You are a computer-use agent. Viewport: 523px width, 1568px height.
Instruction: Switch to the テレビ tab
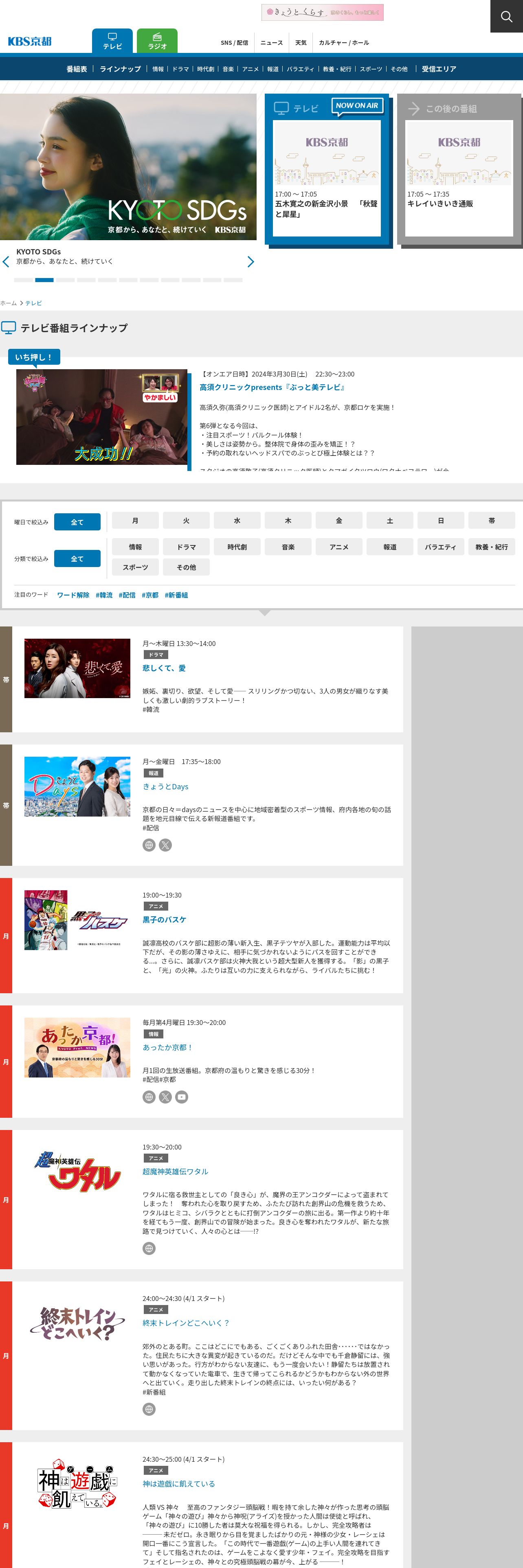tap(112, 42)
